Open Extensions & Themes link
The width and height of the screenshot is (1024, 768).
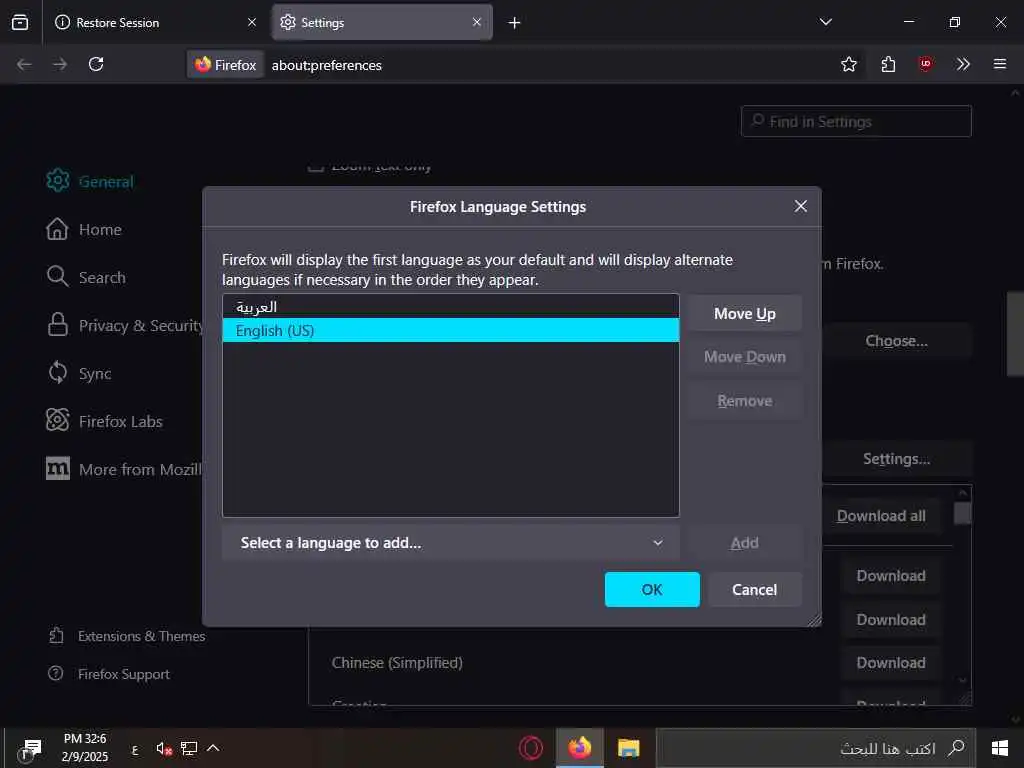point(127,636)
